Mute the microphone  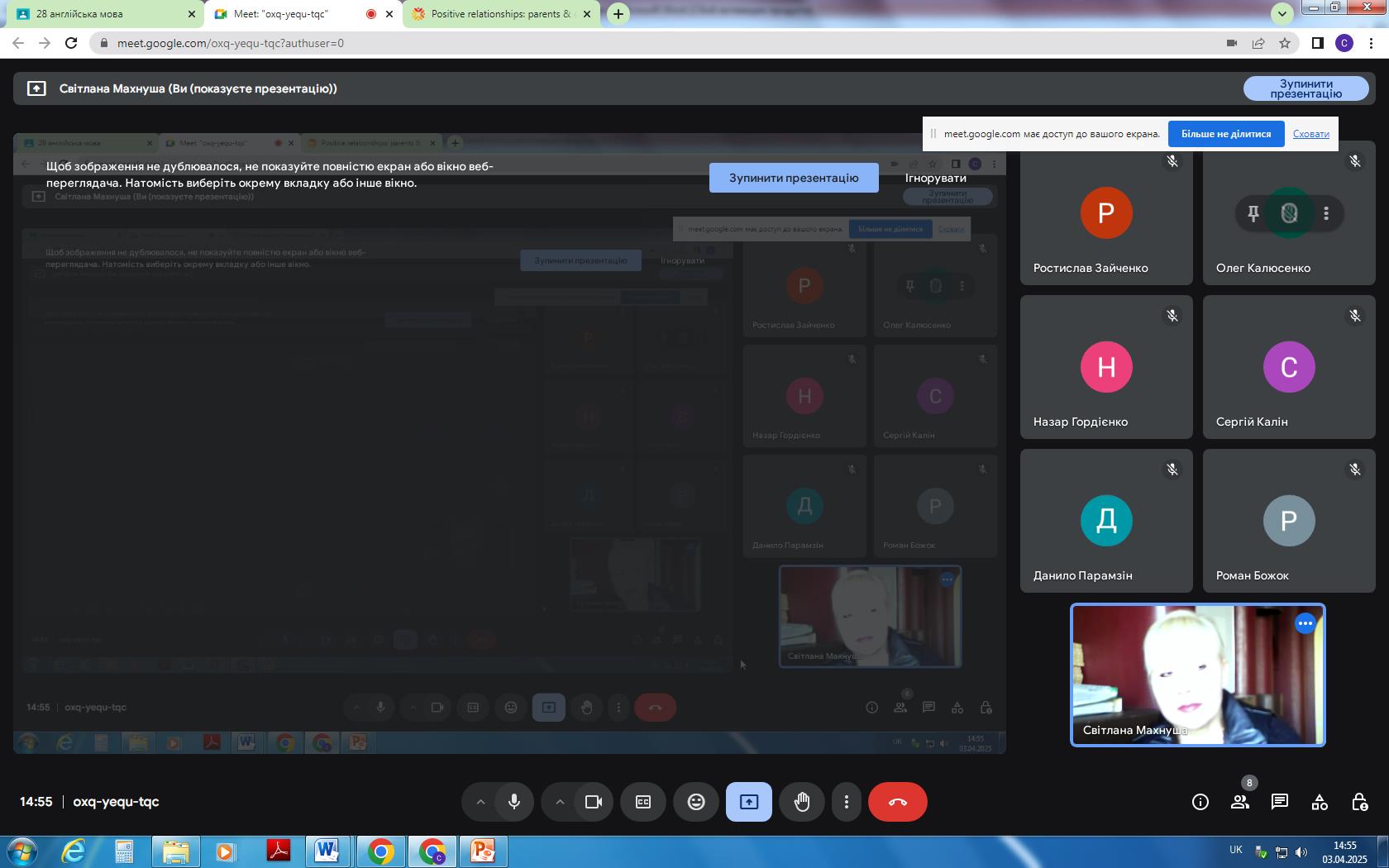(514, 802)
